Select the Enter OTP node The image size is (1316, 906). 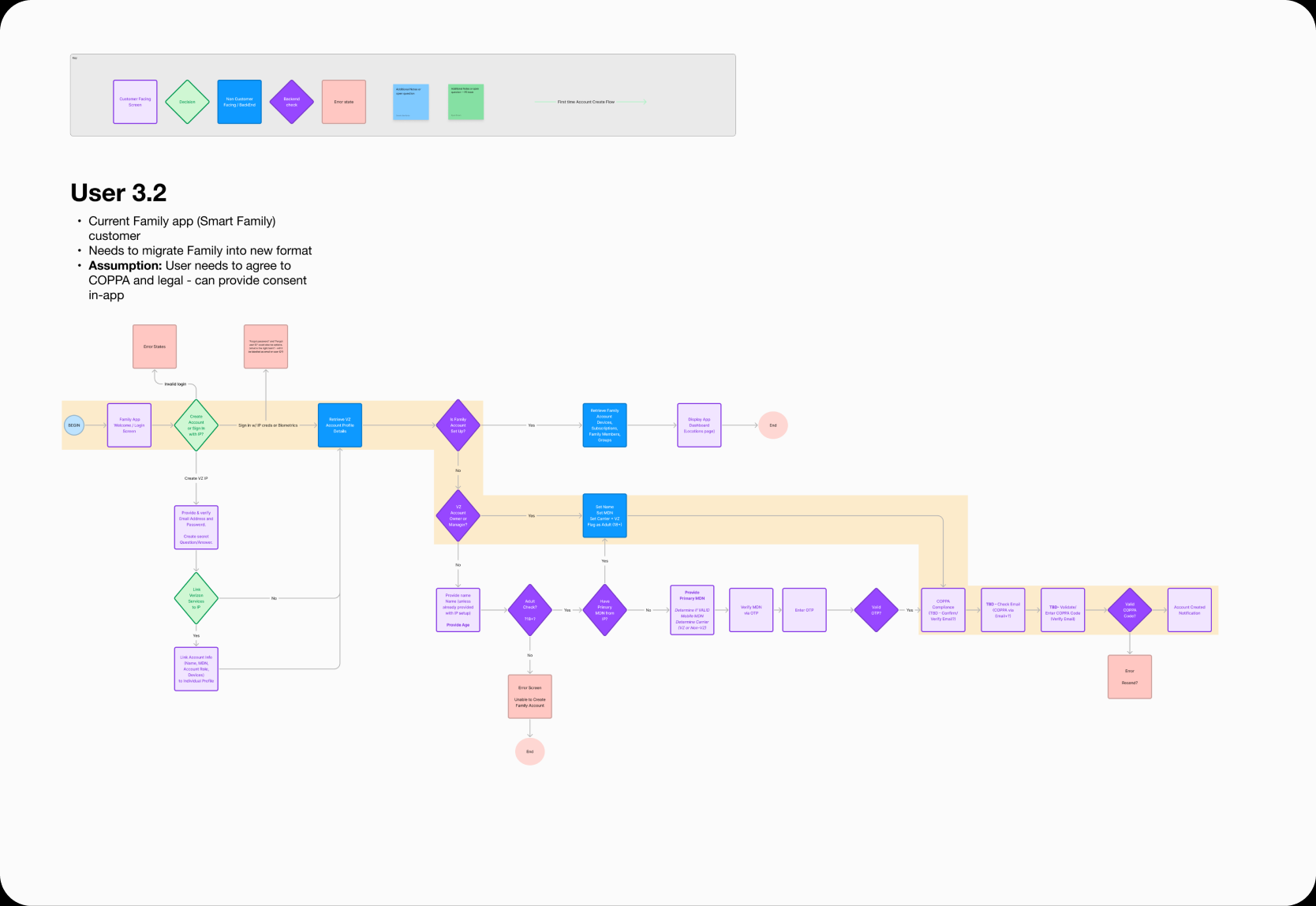[804, 610]
